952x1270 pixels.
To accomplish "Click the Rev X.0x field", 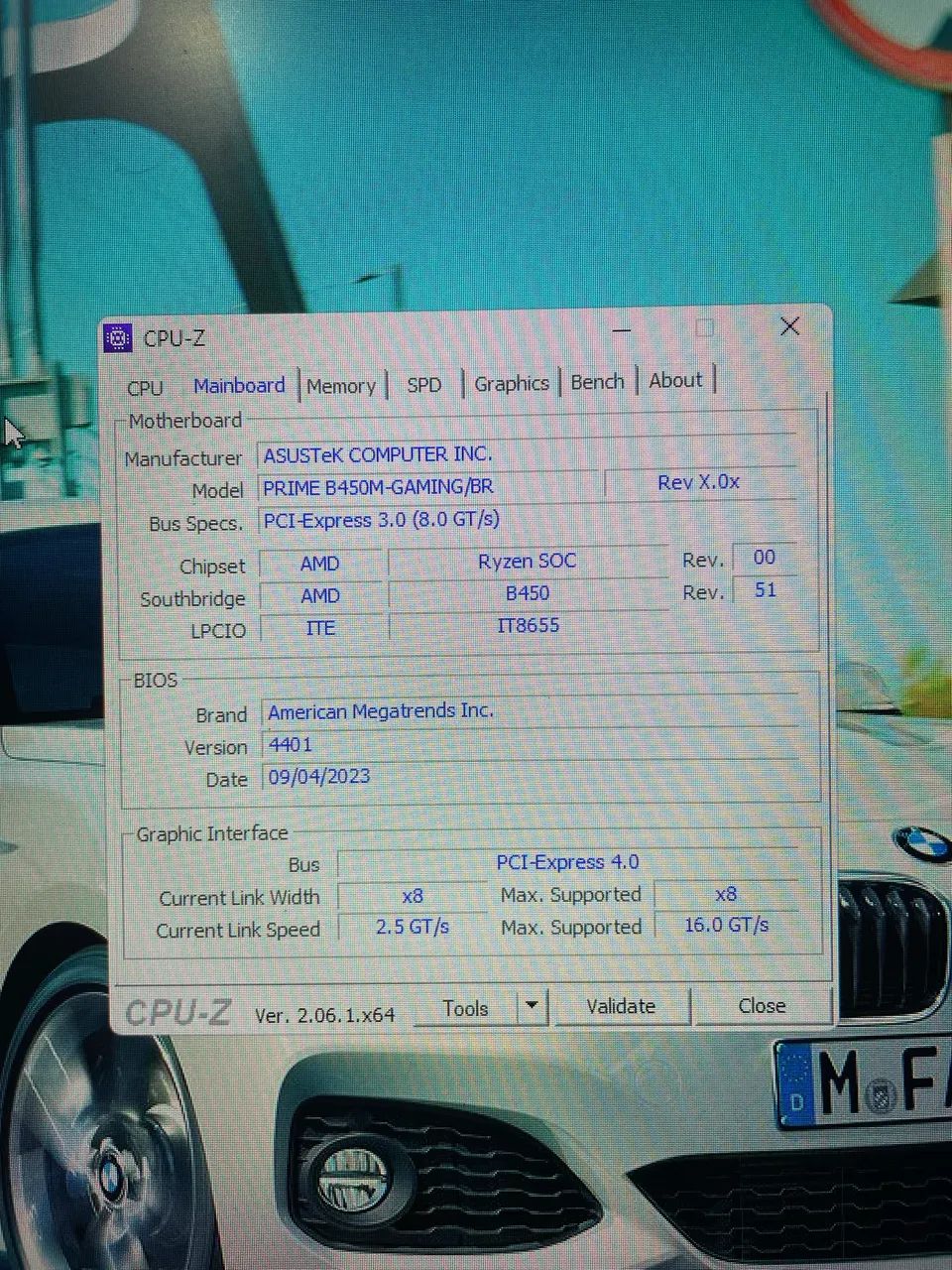I will [700, 482].
